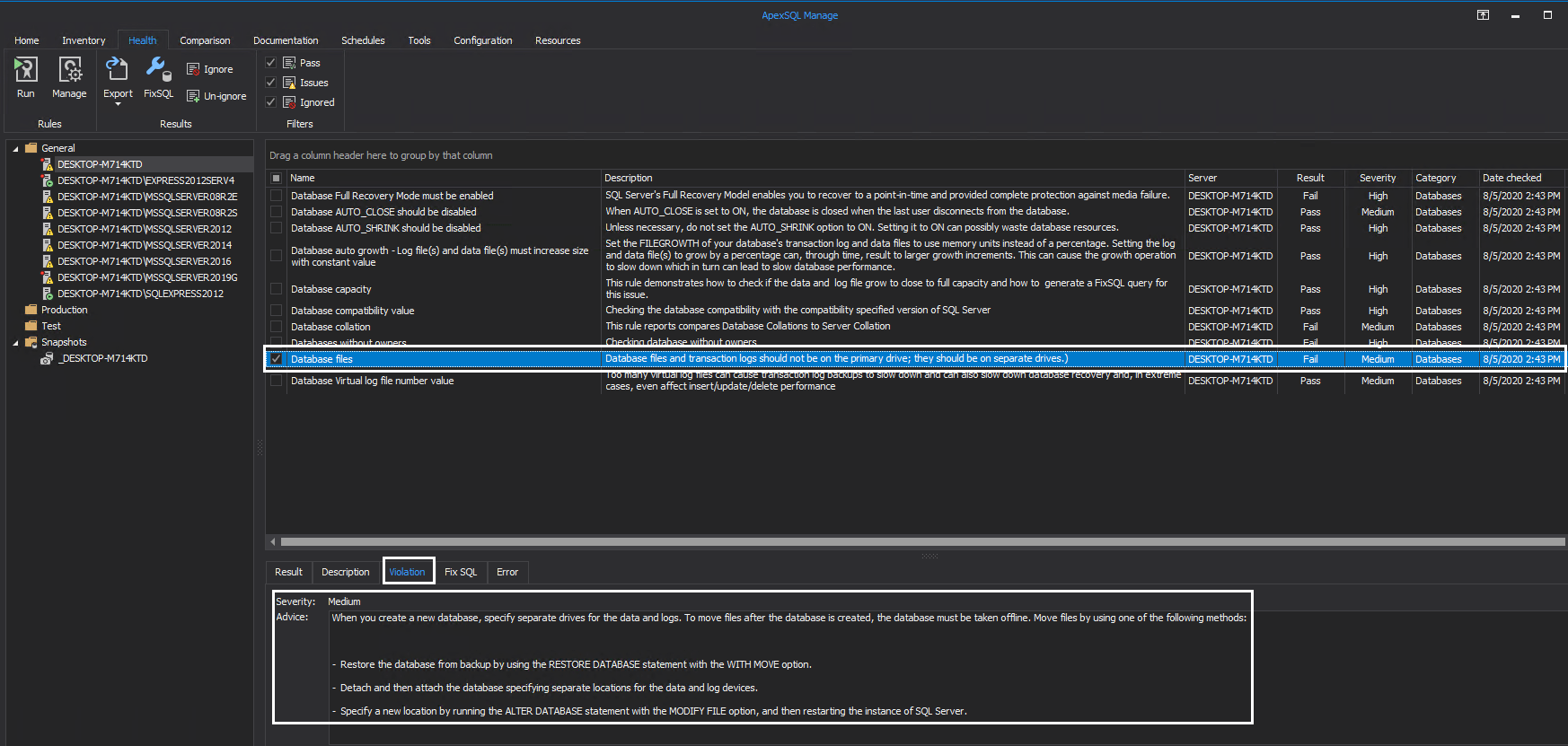Open the Configuration ribbon tab
Image resolution: width=1568 pixels, height=746 pixels.
pos(483,40)
